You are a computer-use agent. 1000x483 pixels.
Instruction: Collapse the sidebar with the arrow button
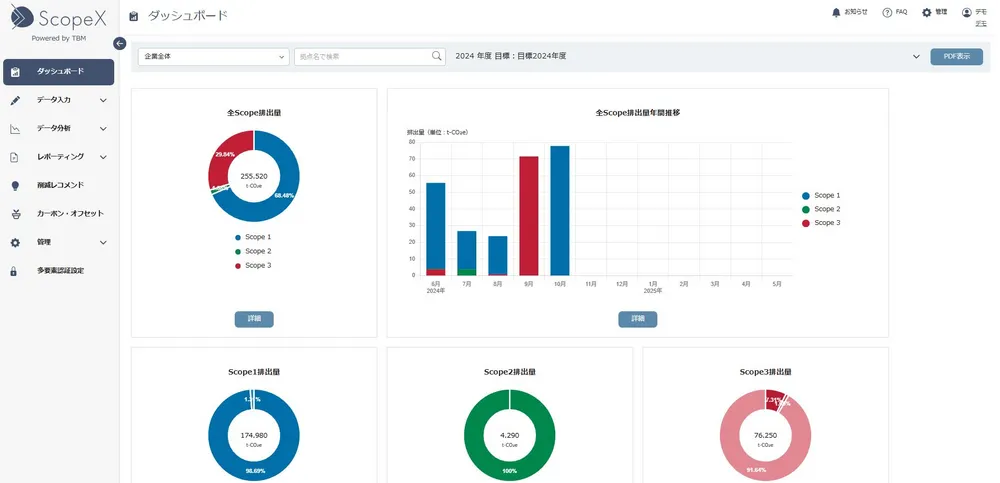(x=119, y=43)
